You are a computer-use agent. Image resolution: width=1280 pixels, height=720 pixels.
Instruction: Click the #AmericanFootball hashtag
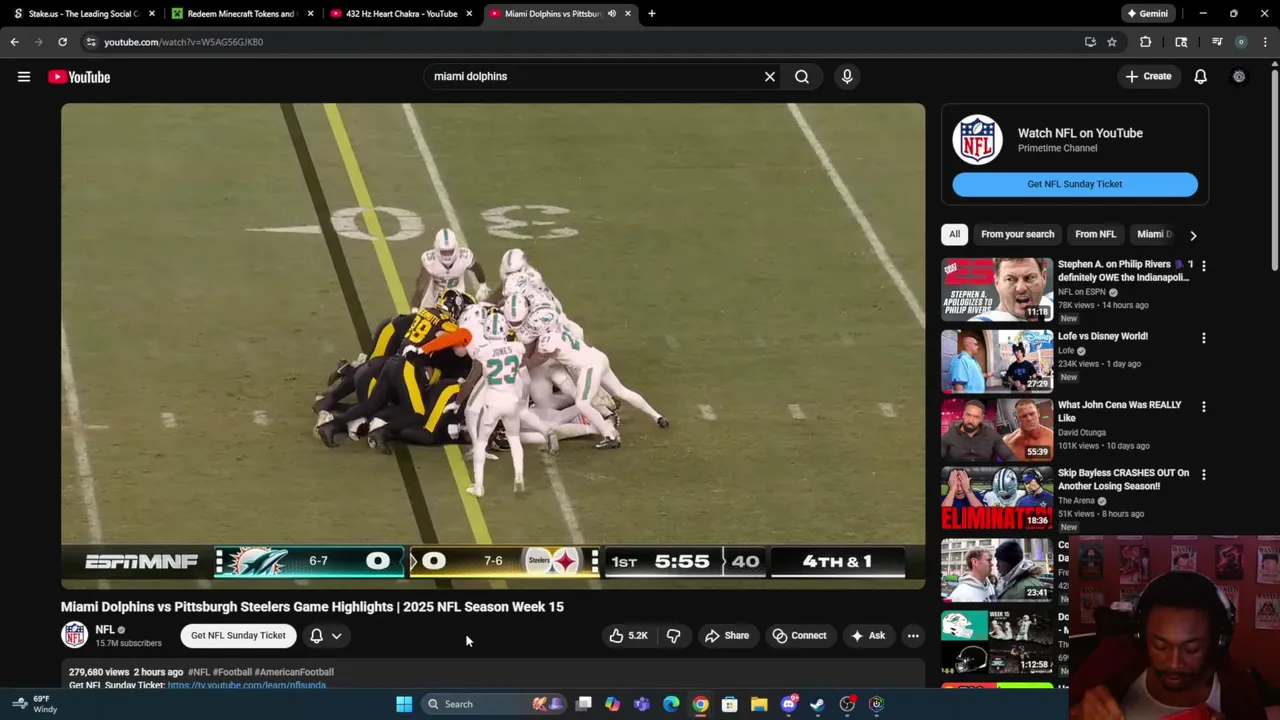[x=294, y=672]
